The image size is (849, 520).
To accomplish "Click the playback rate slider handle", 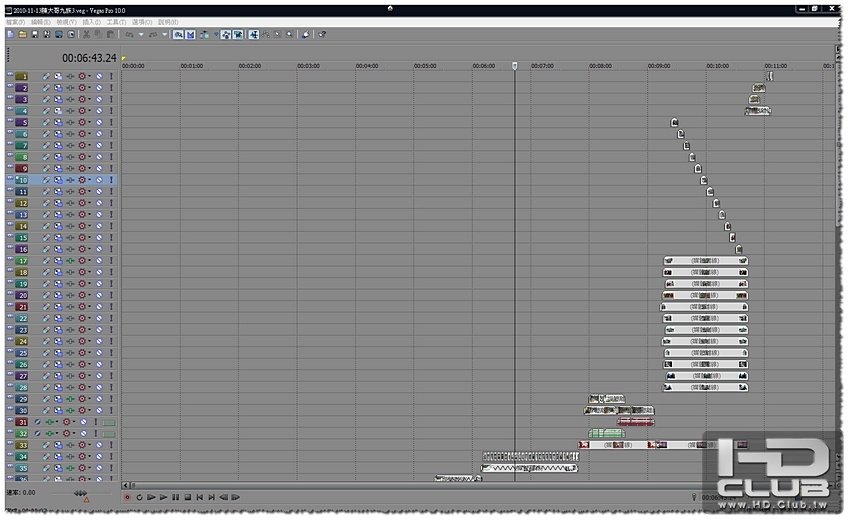I will (80, 493).
